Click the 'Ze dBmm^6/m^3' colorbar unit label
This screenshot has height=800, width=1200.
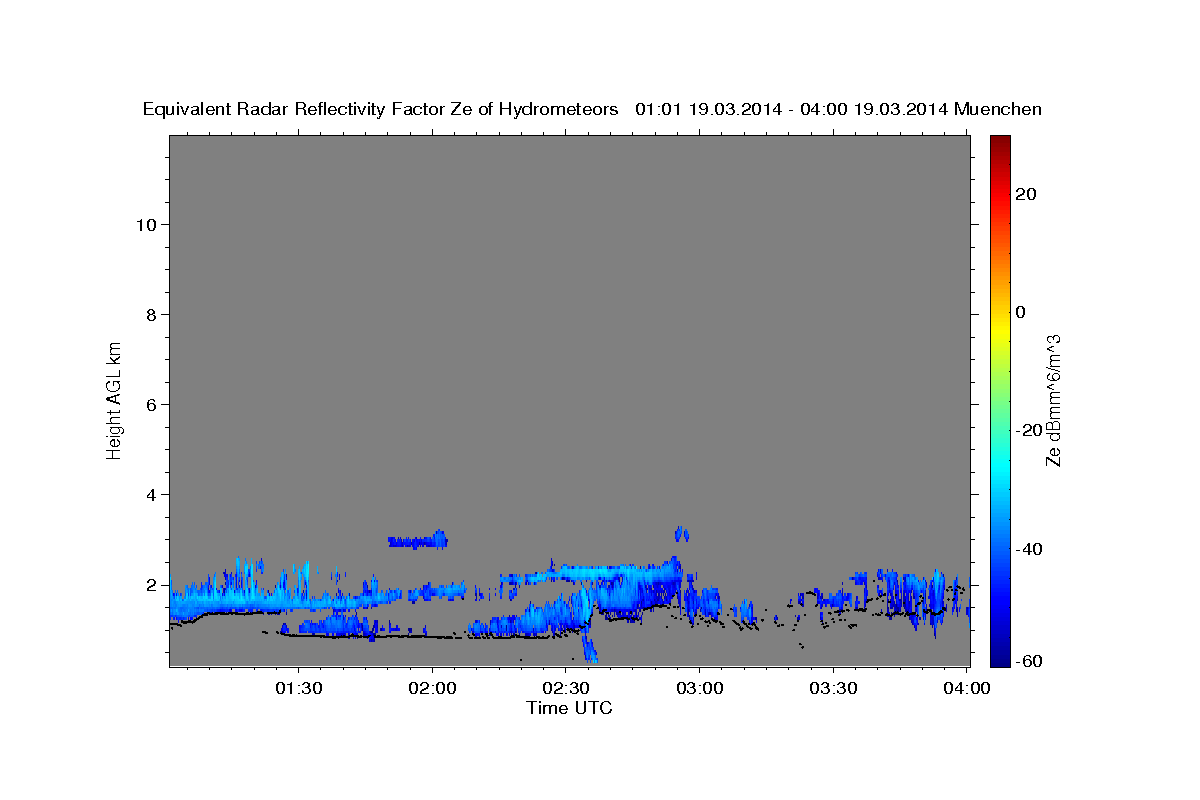(1053, 399)
